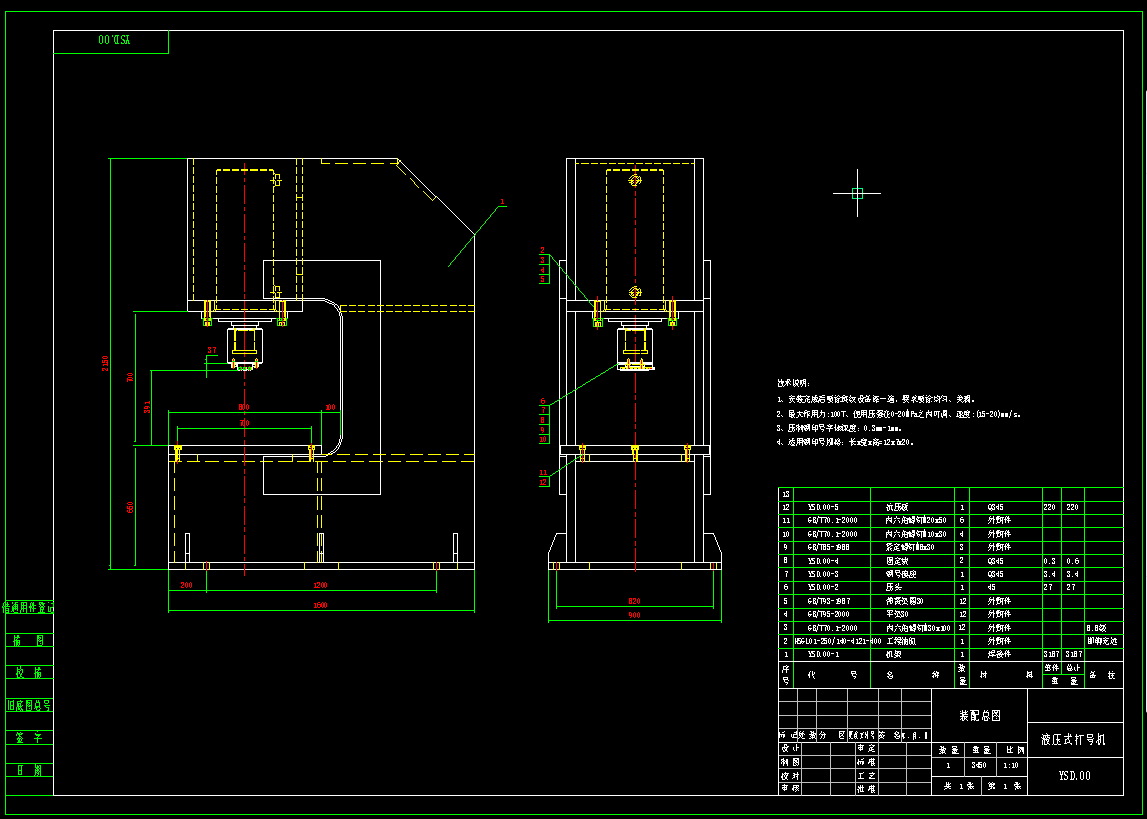
Task: Click the 1:10 scale cell
Action: [x=1015, y=765]
